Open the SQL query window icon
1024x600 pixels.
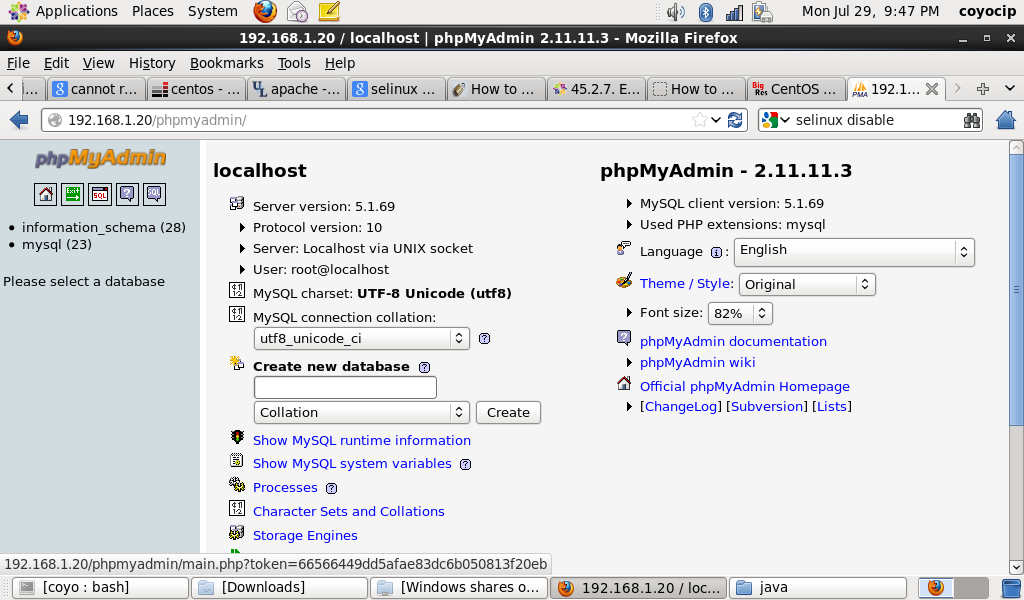[100, 195]
